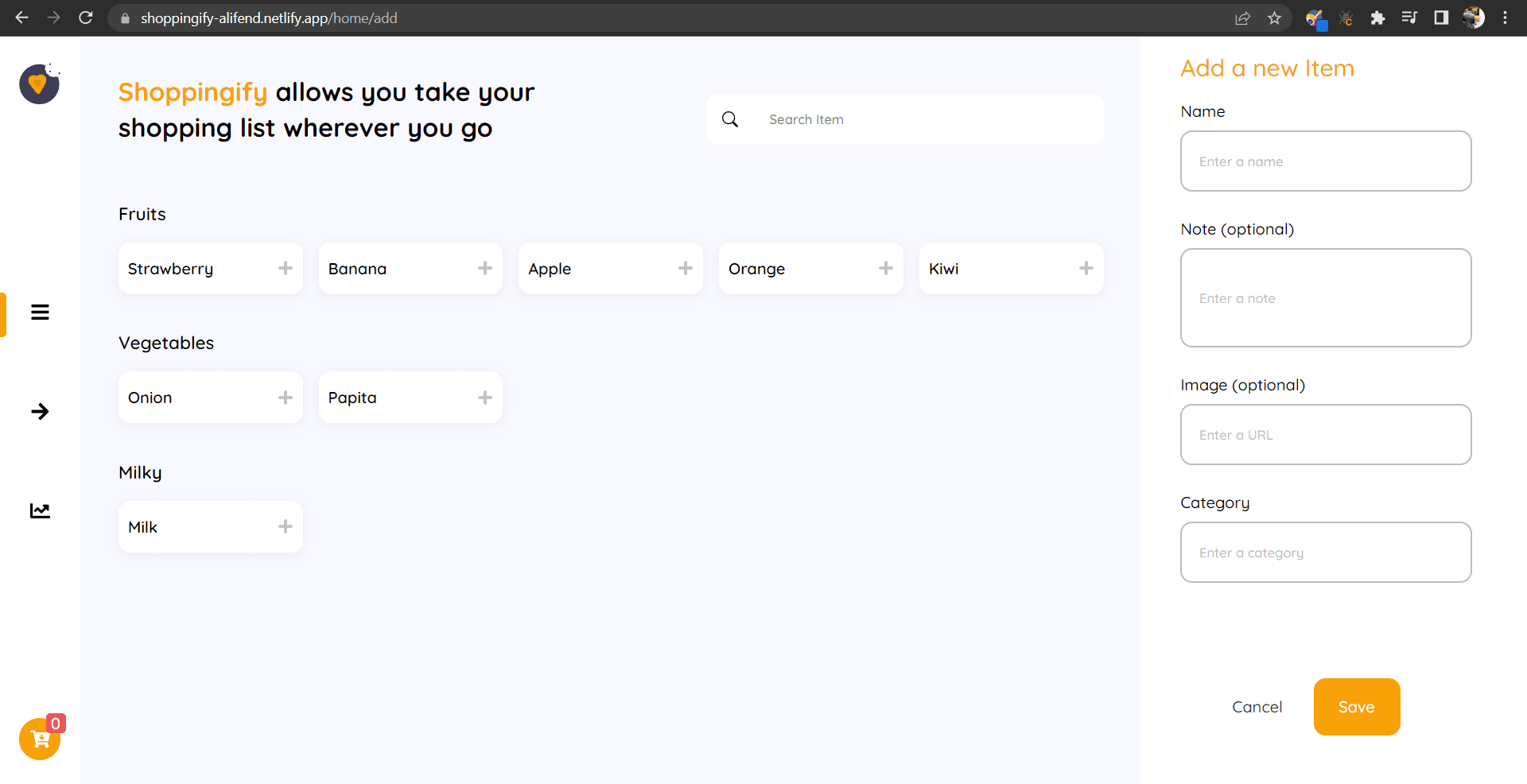This screenshot has width=1527, height=784.
Task: Add Kiwi using its plus icon
Action: 1086,269
